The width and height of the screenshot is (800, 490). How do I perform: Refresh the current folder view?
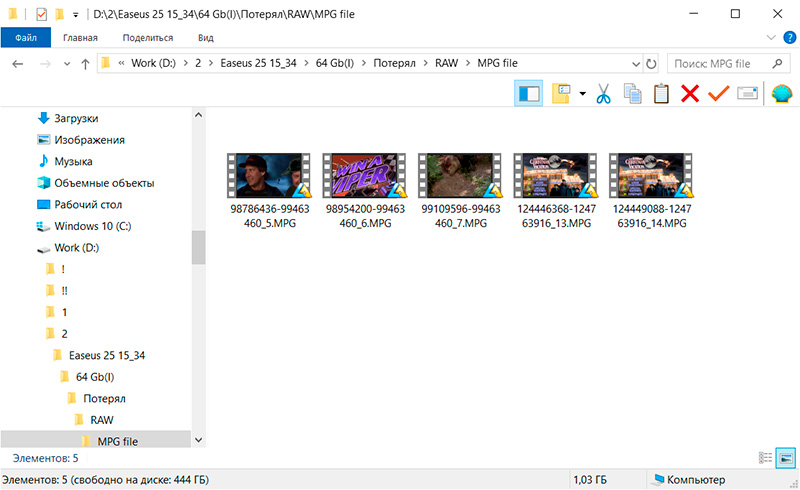[652, 64]
